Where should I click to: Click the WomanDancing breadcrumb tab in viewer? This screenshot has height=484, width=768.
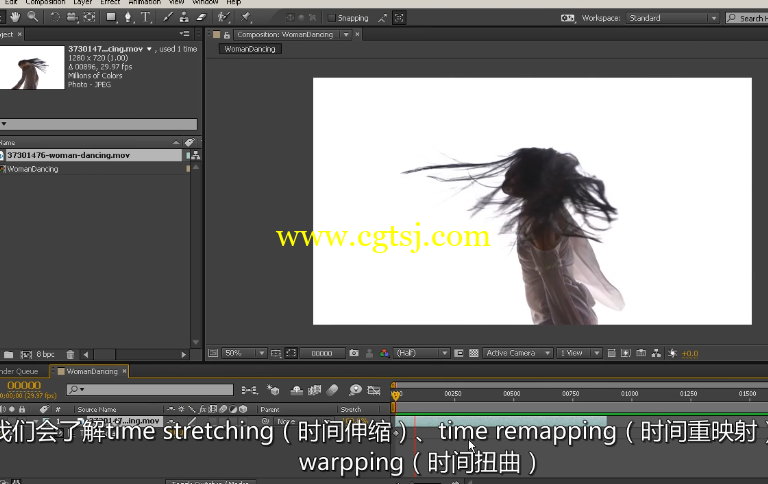tap(250, 49)
